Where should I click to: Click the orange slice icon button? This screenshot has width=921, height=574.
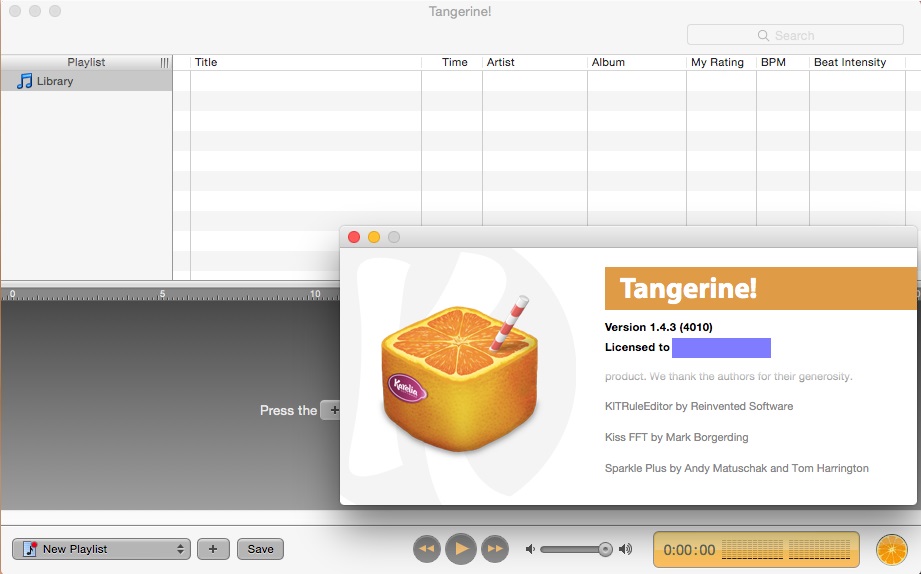[892, 550]
